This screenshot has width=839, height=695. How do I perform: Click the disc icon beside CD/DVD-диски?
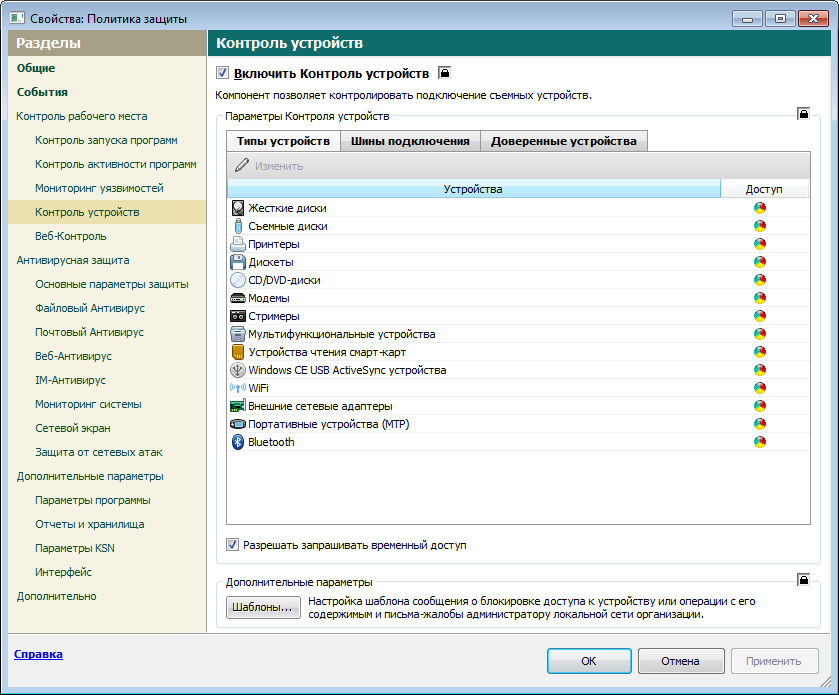(x=238, y=280)
